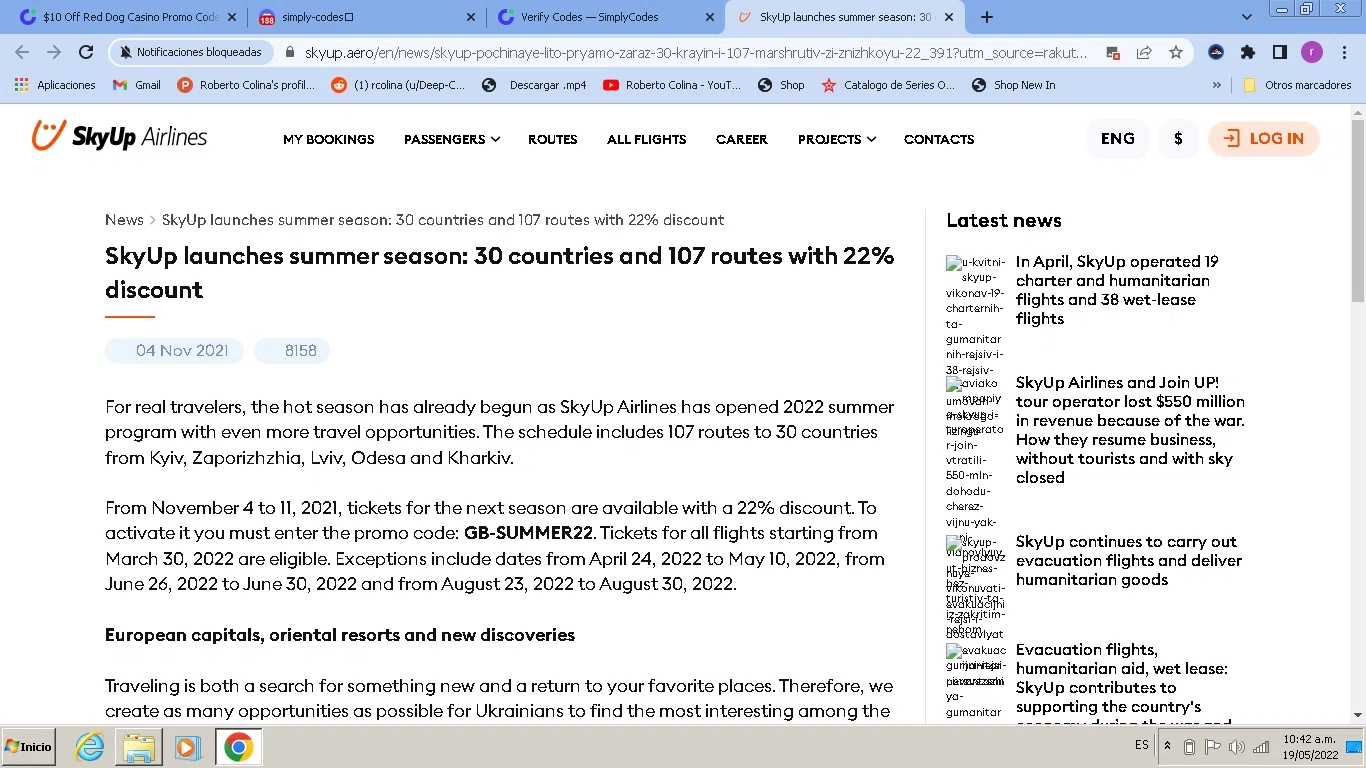Change language with ENG selector

click(x=1117, y=139)
